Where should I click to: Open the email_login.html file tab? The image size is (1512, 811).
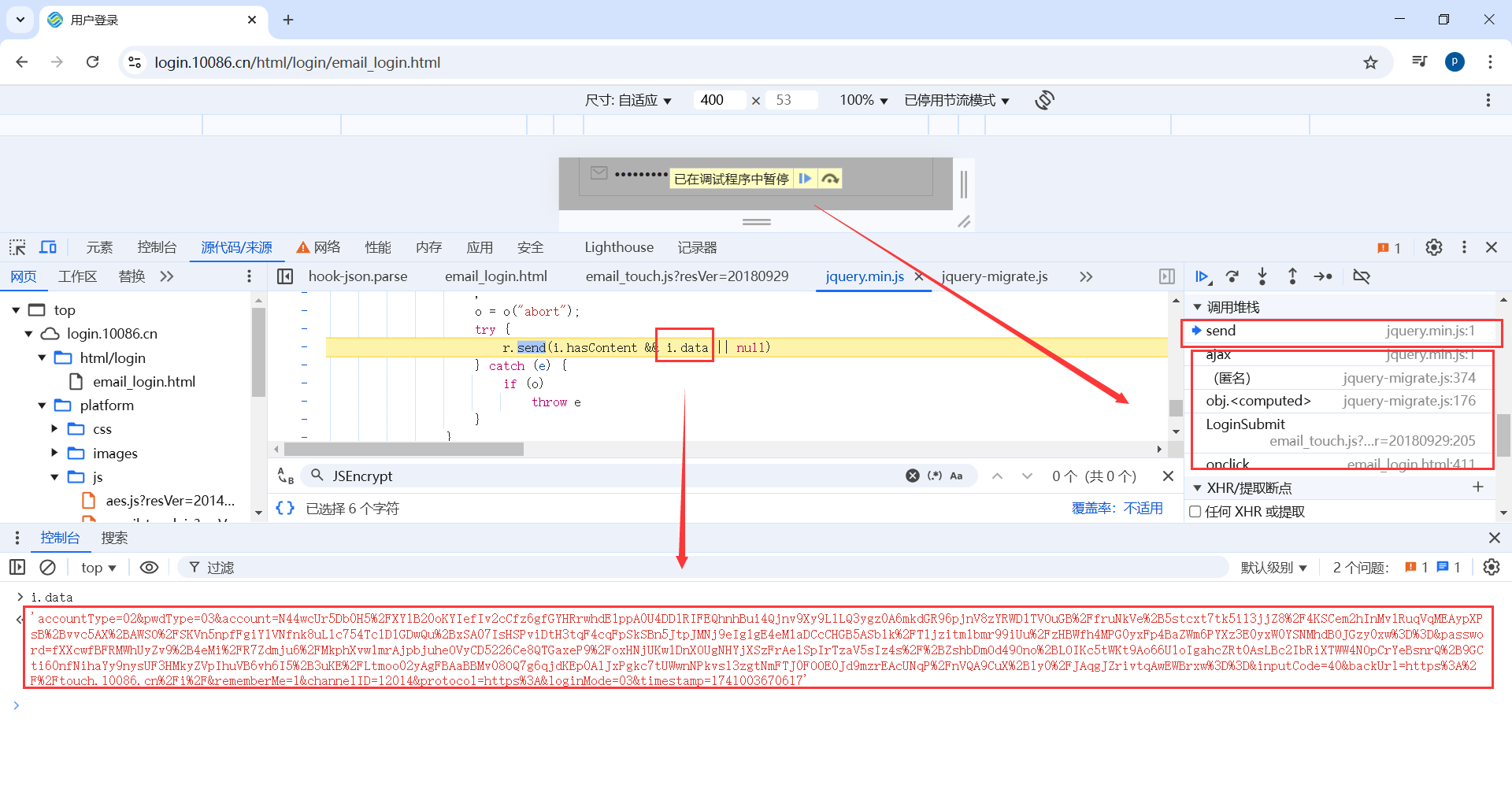(x=496, y=276)
